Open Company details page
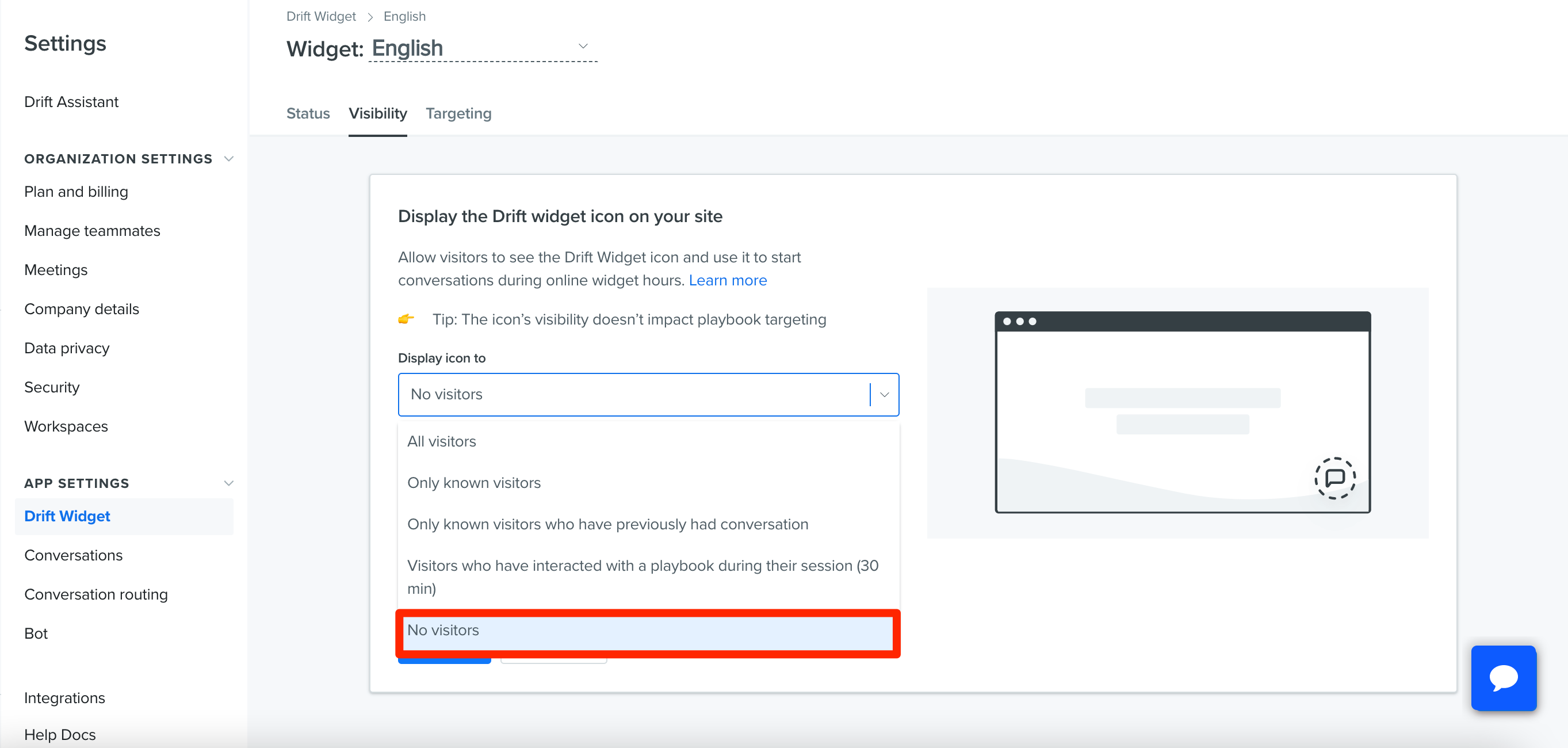This screenshot has width=1568, height=748. [x=82, y=309]
